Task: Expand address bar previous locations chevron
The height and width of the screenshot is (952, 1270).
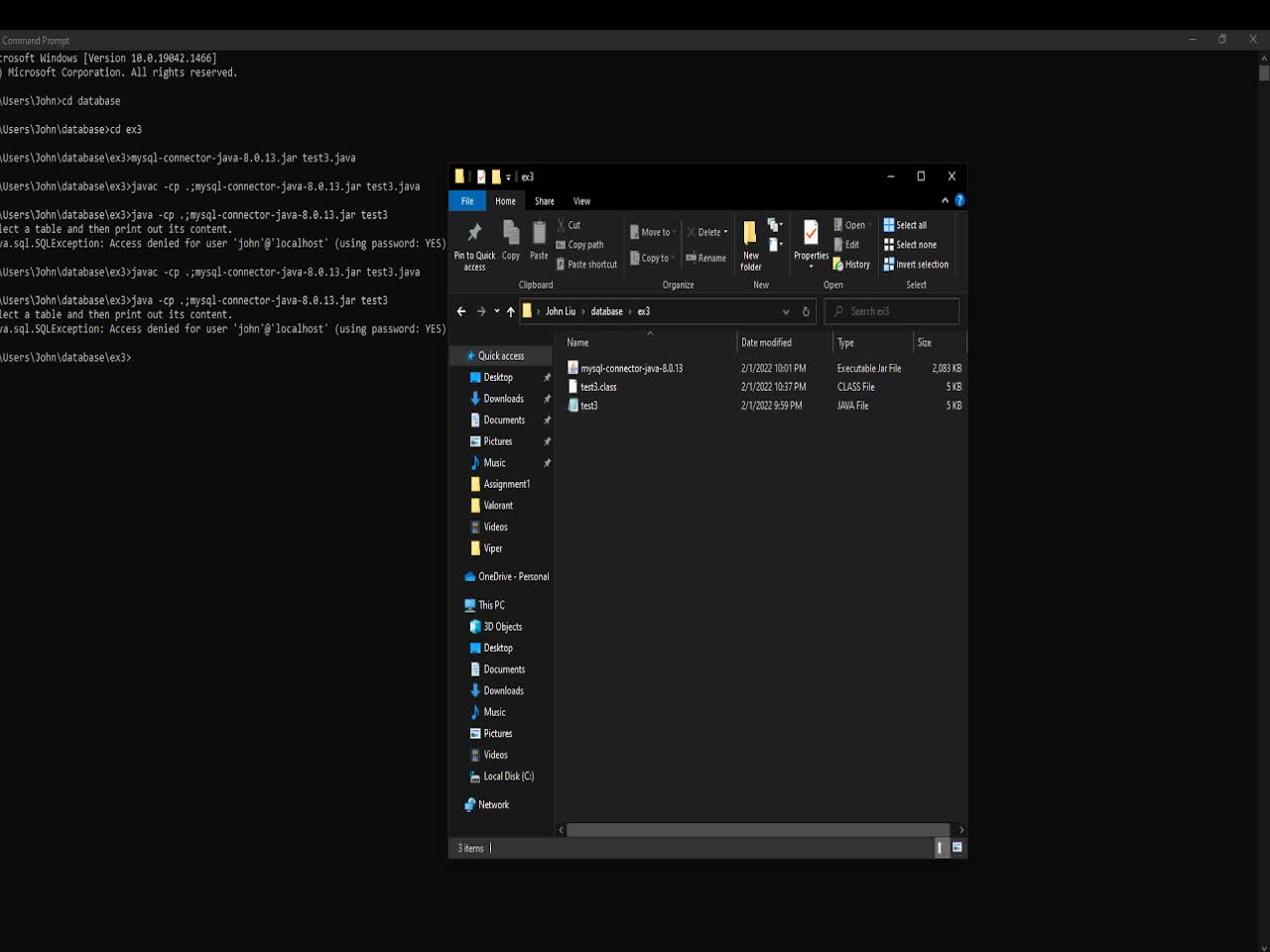Action: tap(786, 311)
